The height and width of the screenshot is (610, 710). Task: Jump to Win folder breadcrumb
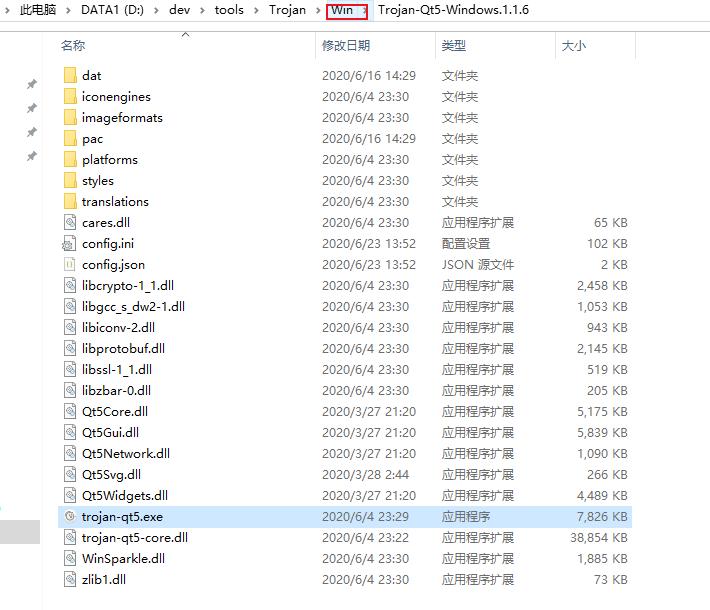coord(342,10)
